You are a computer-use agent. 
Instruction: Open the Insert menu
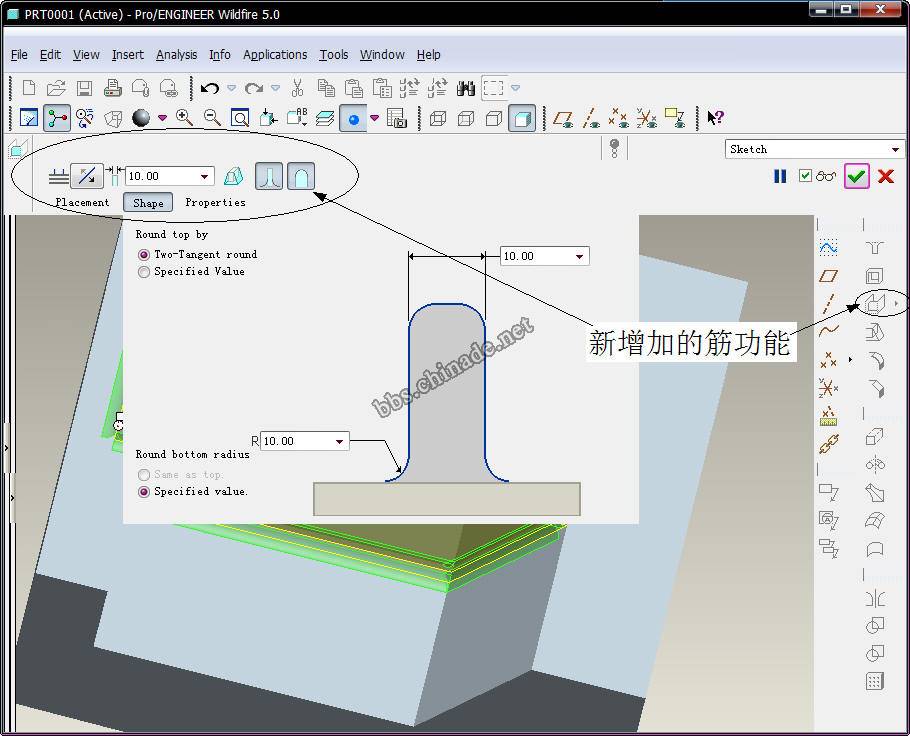128,55
